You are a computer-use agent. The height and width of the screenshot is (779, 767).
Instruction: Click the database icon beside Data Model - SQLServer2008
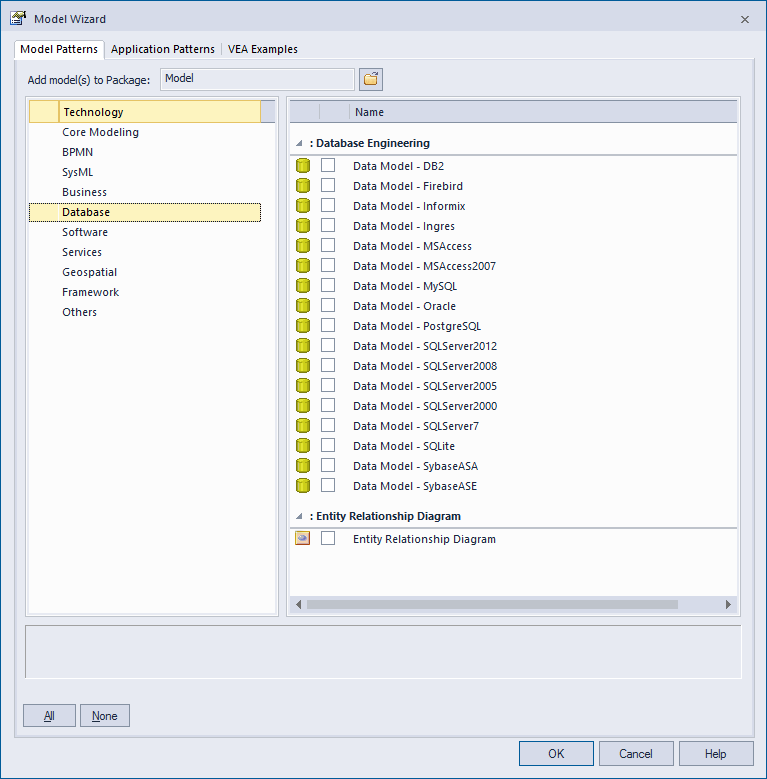click(x=303, y=365)
